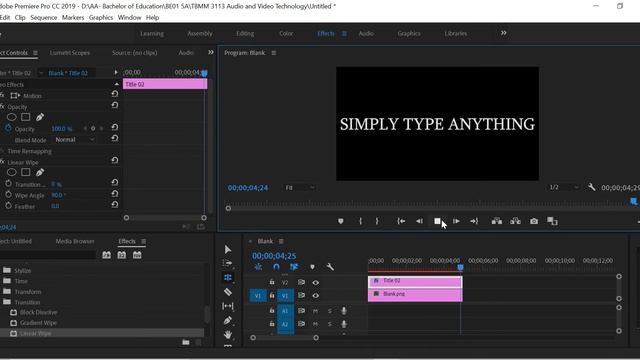
Task: Open Program monitor panel menu
Action: [273, 53]
